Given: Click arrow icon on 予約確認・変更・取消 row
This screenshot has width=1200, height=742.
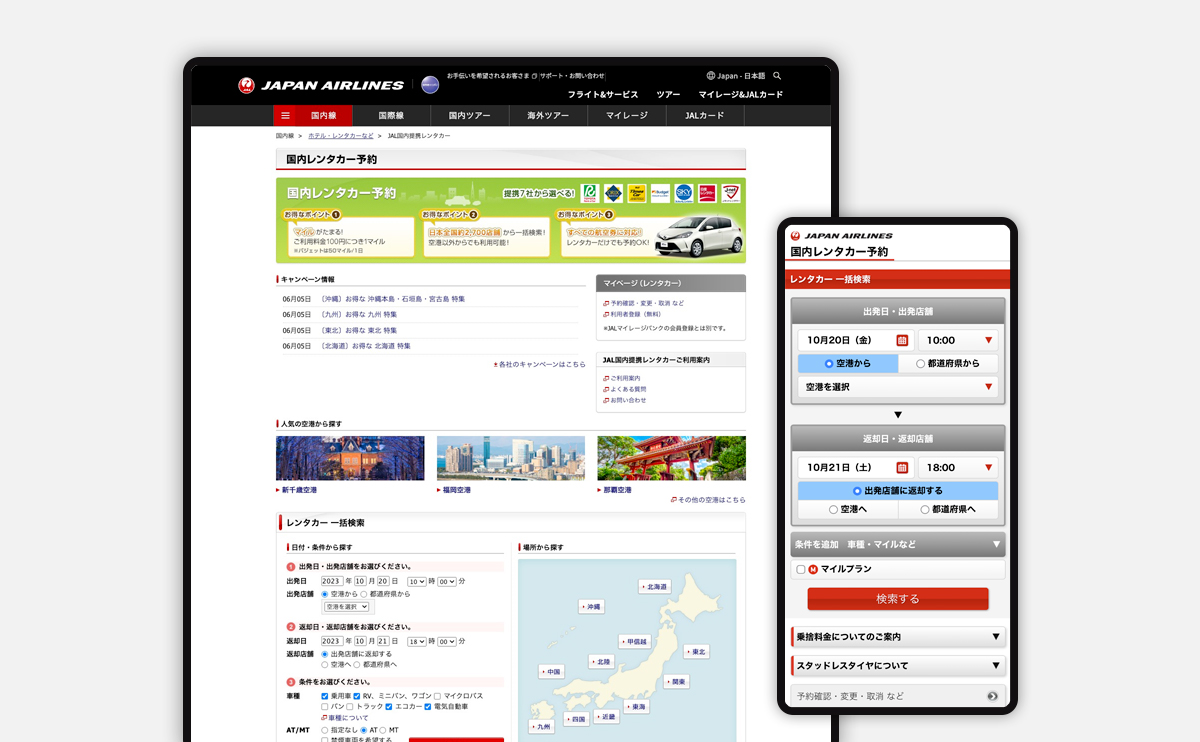Looking at the screenshot, I should (992, 696).
